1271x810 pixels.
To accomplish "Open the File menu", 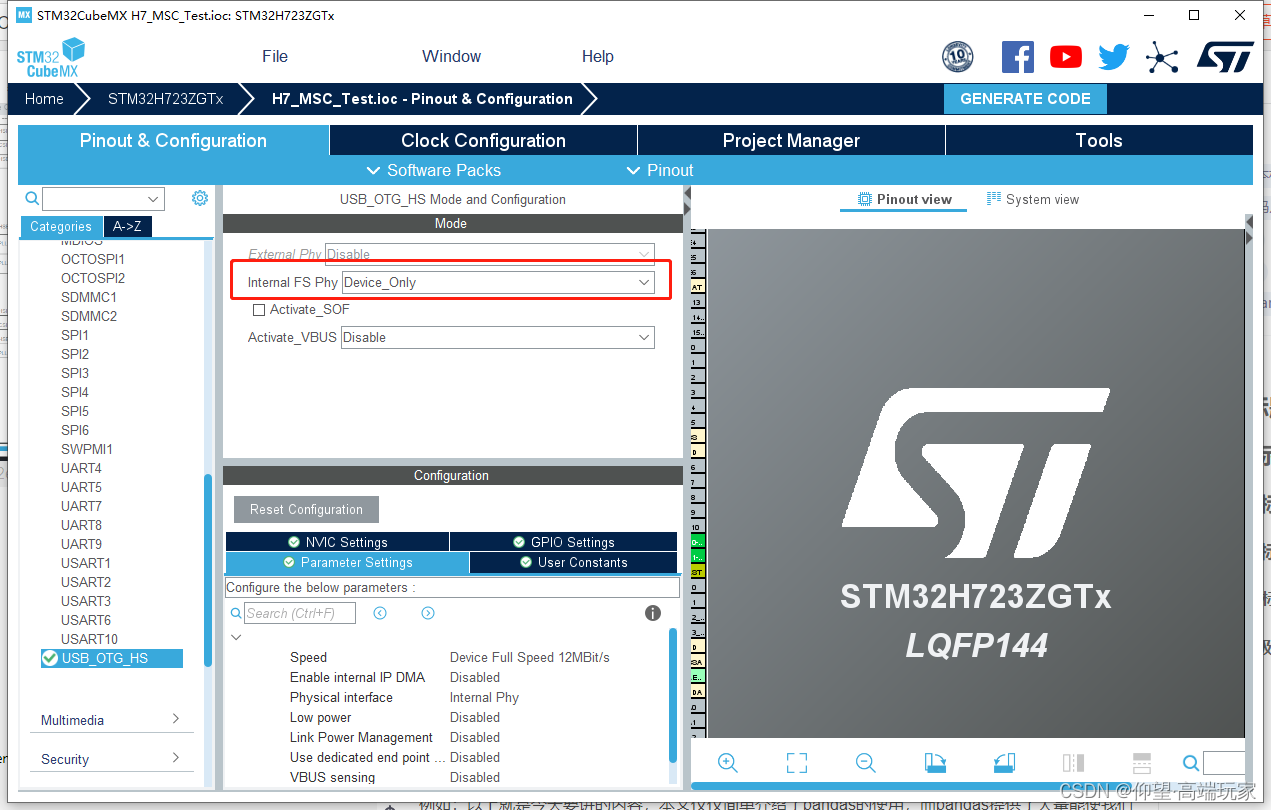I will tap(275, 56).
